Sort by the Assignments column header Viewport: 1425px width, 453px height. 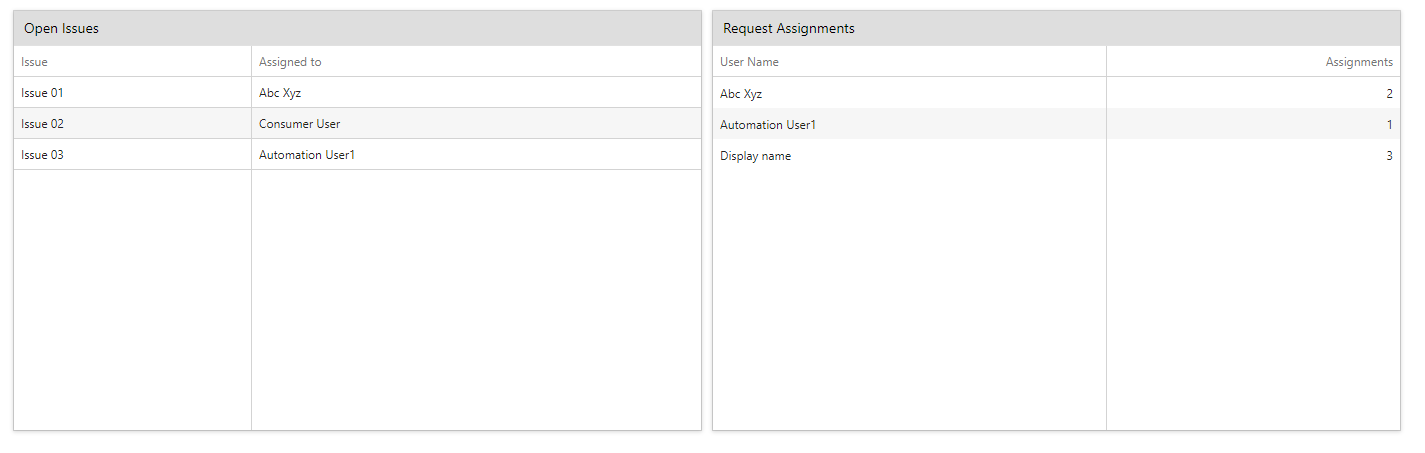point(1253,62)
